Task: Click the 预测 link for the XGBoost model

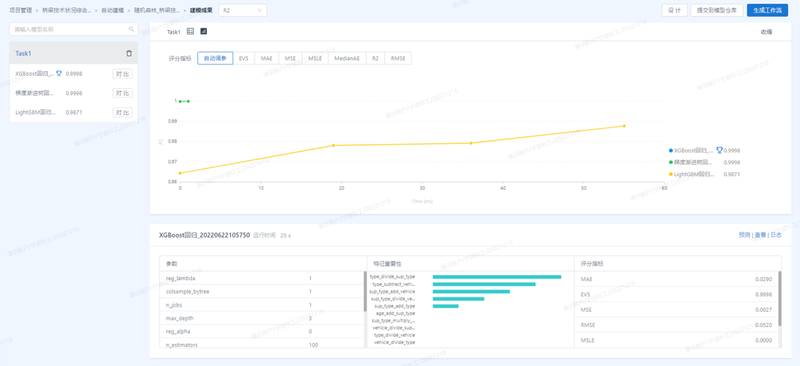Action: pyautogui.click(x=744, y=235)
